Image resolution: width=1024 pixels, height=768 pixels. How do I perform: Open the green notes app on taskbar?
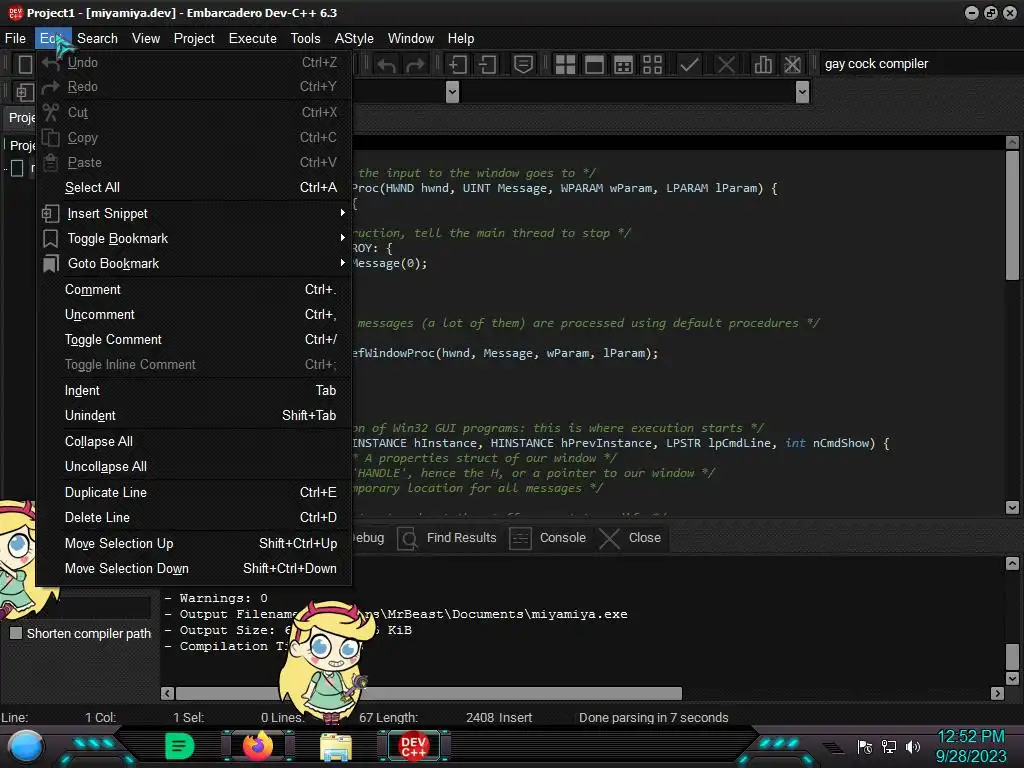180,746
